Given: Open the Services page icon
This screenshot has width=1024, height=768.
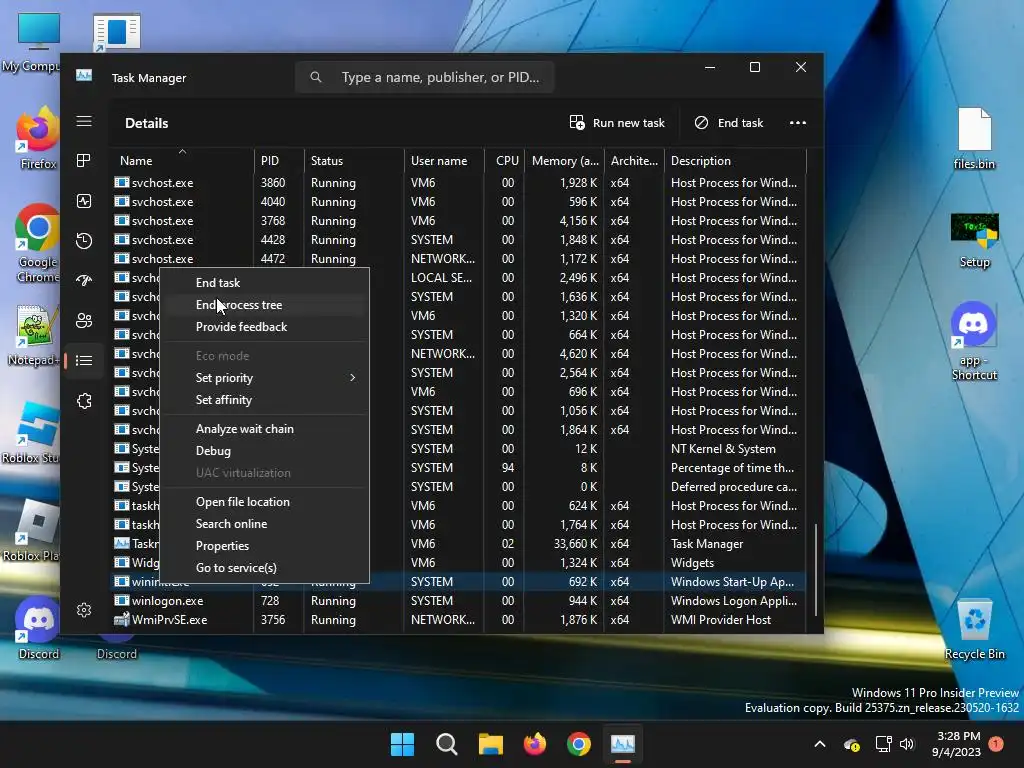Looking at the screenshot, I should [84, 401].
